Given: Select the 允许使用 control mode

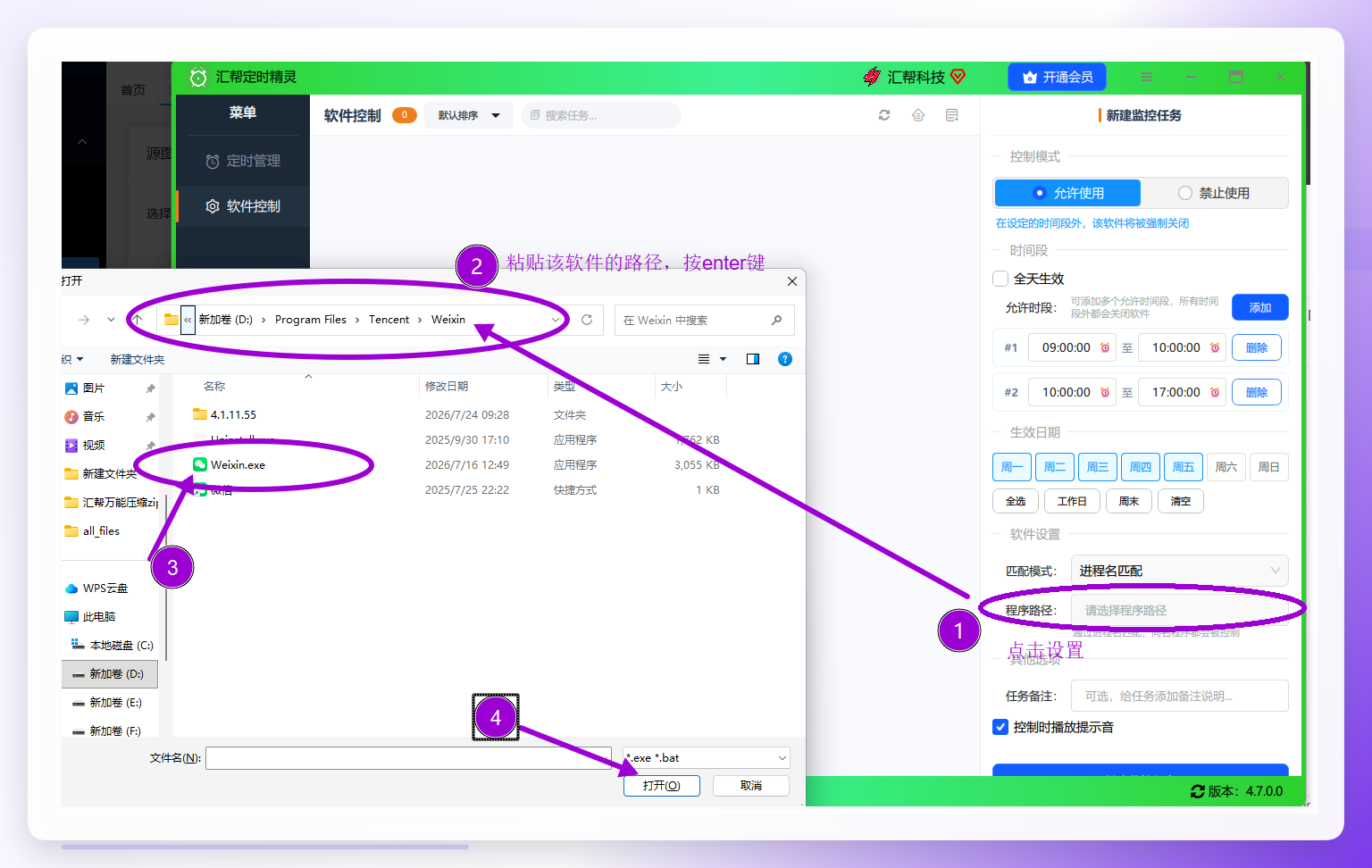Looking at the screenshot, I should tap(1067, 193).
